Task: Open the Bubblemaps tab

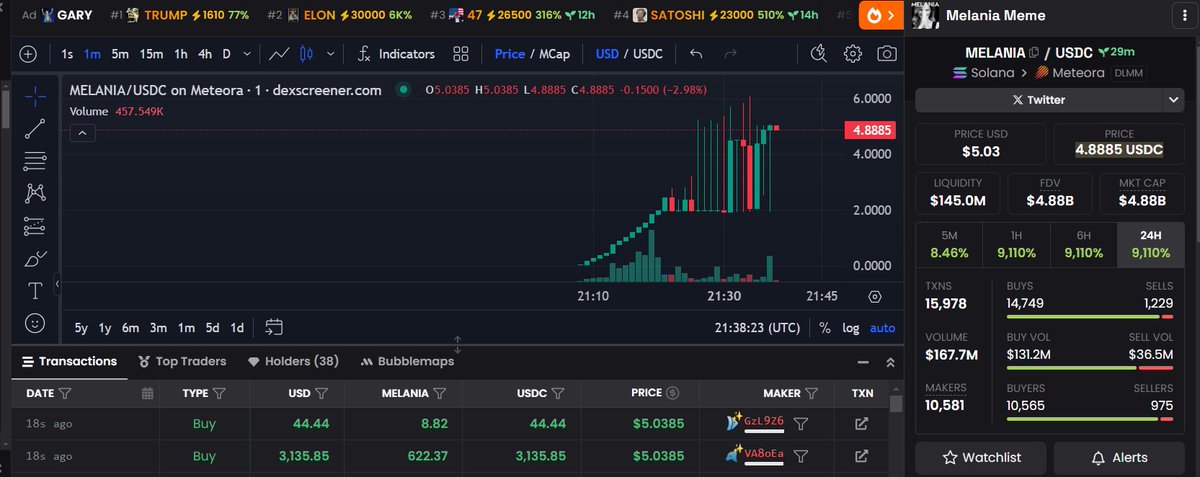Action: (408, 361)
